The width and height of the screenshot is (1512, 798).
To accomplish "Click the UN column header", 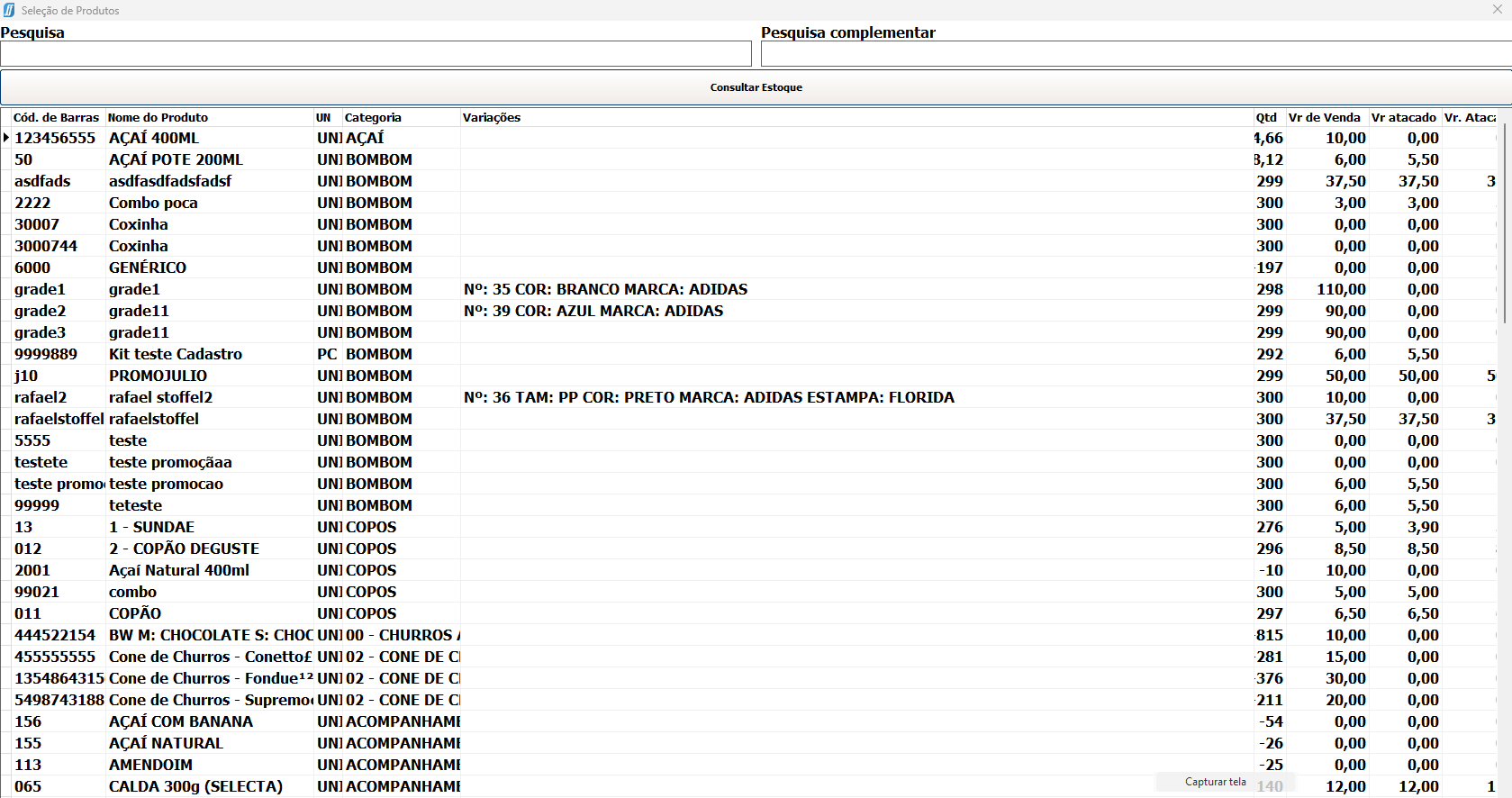I will tap(323, 117).
